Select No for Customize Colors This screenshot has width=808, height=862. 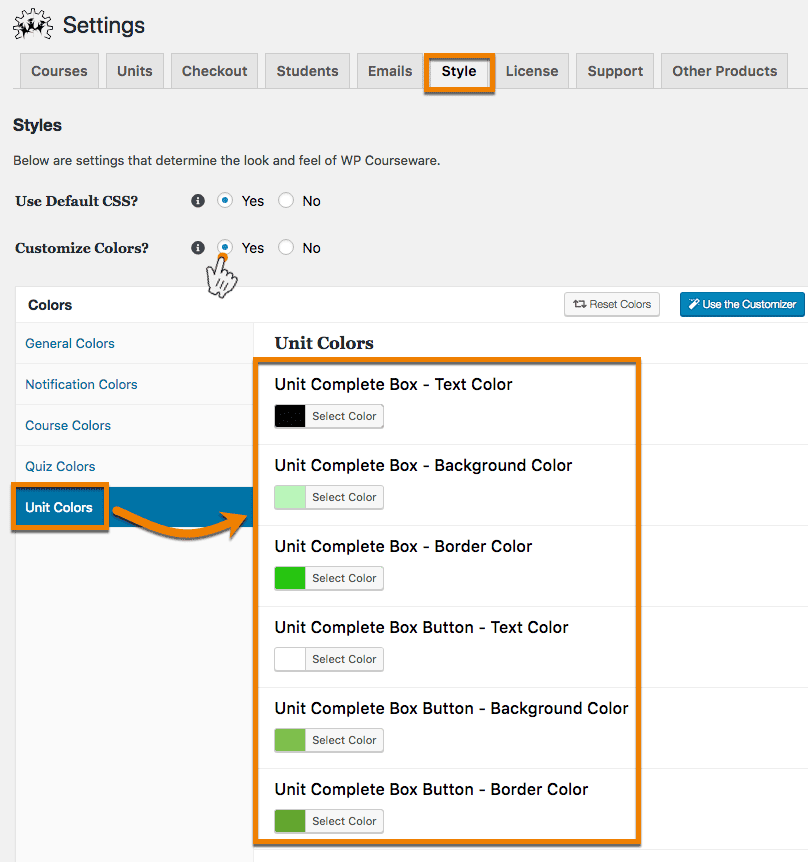[x=286, y=247]
